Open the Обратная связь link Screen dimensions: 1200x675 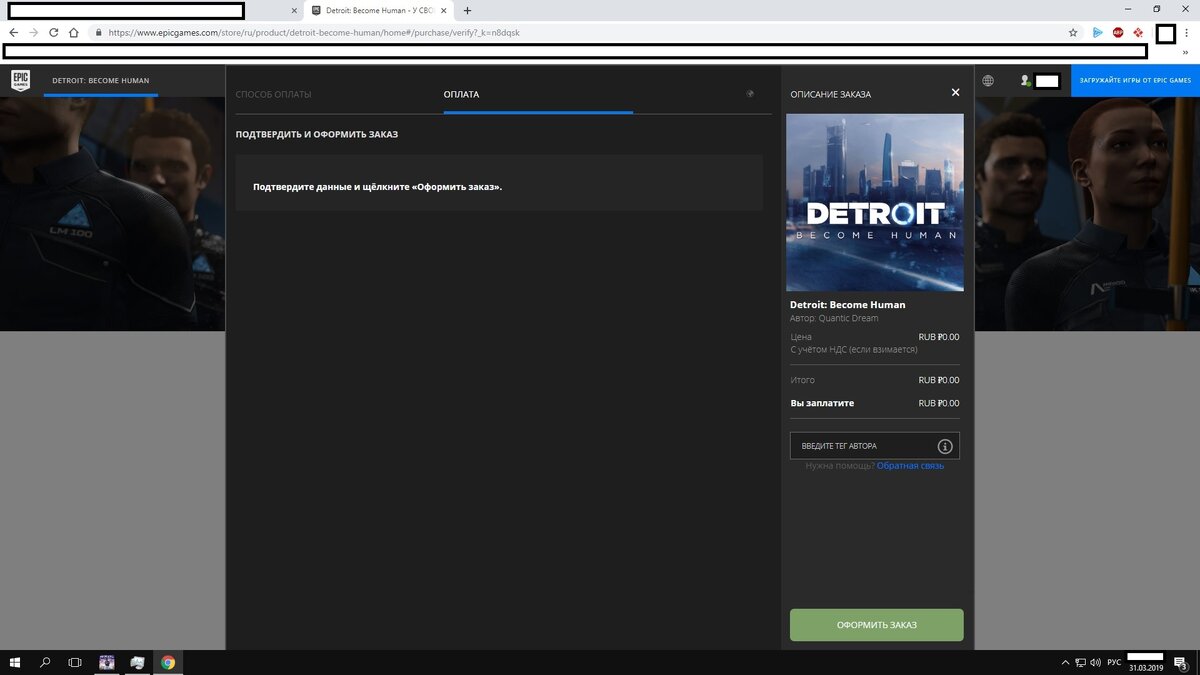tap(910, 466)
